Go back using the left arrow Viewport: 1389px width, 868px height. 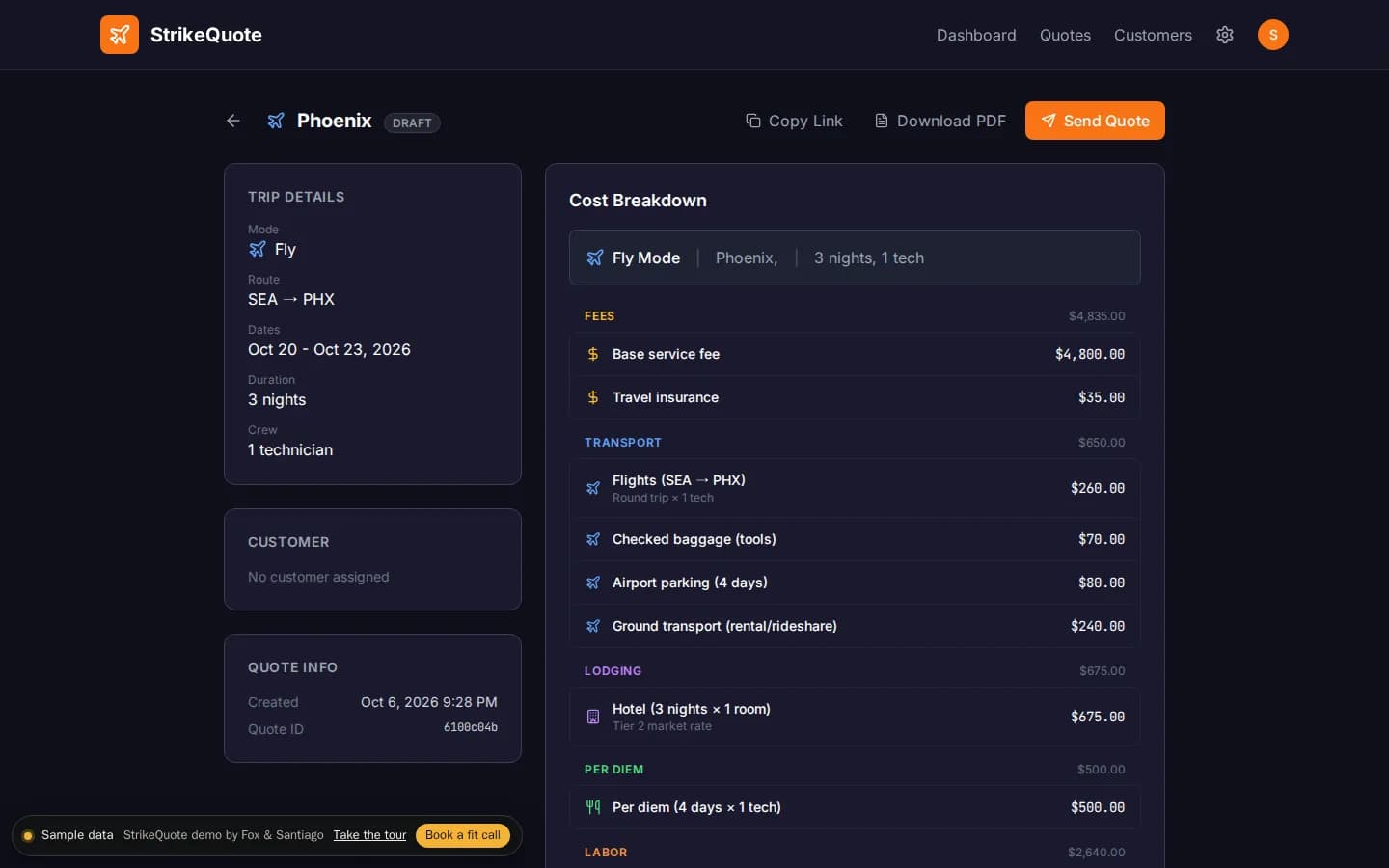[x=233, y=121]
